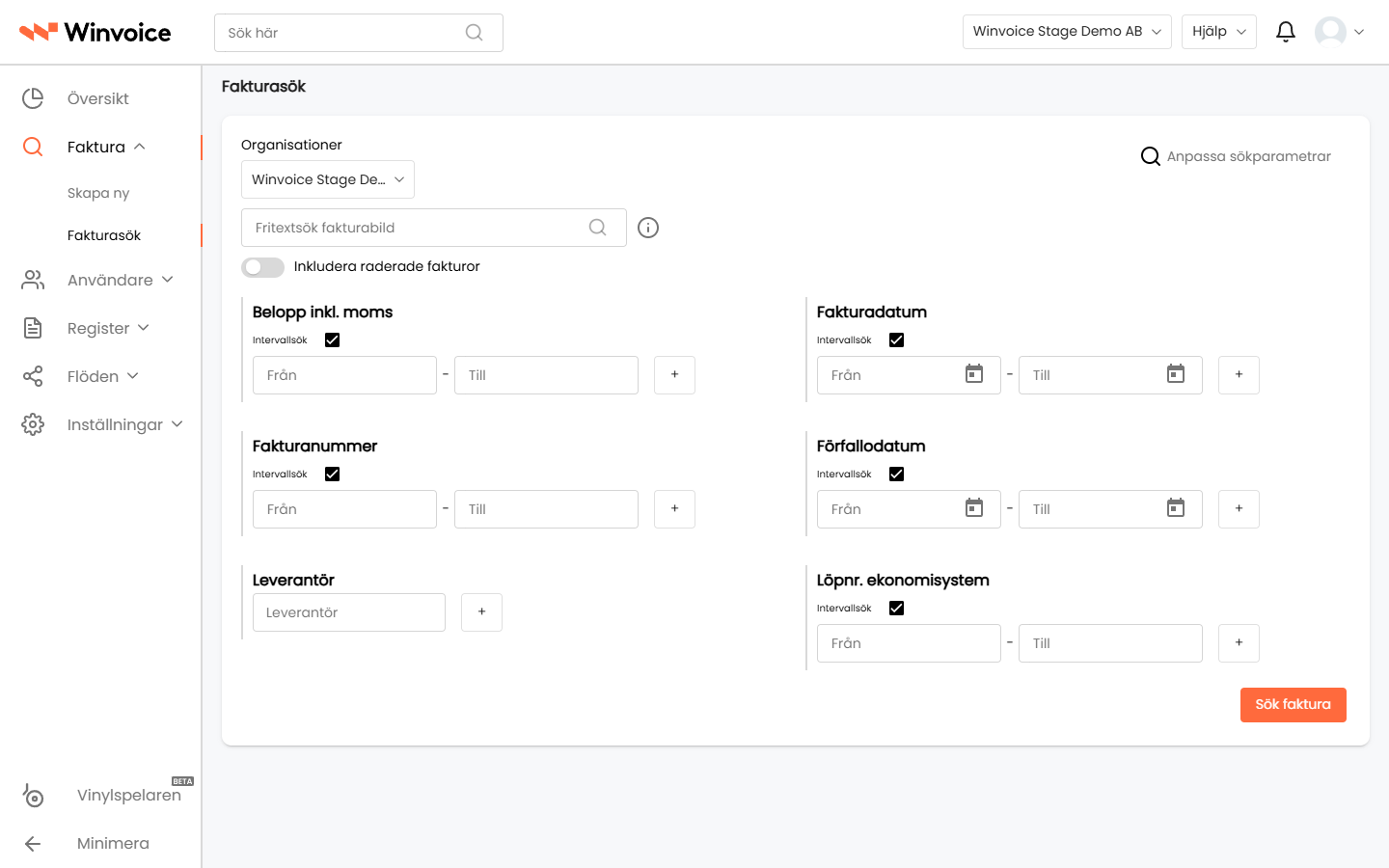Click the Flöden share icon in sidebar
The height and width of the screenshot is (868, 1389).
click(x=33, y=376)
